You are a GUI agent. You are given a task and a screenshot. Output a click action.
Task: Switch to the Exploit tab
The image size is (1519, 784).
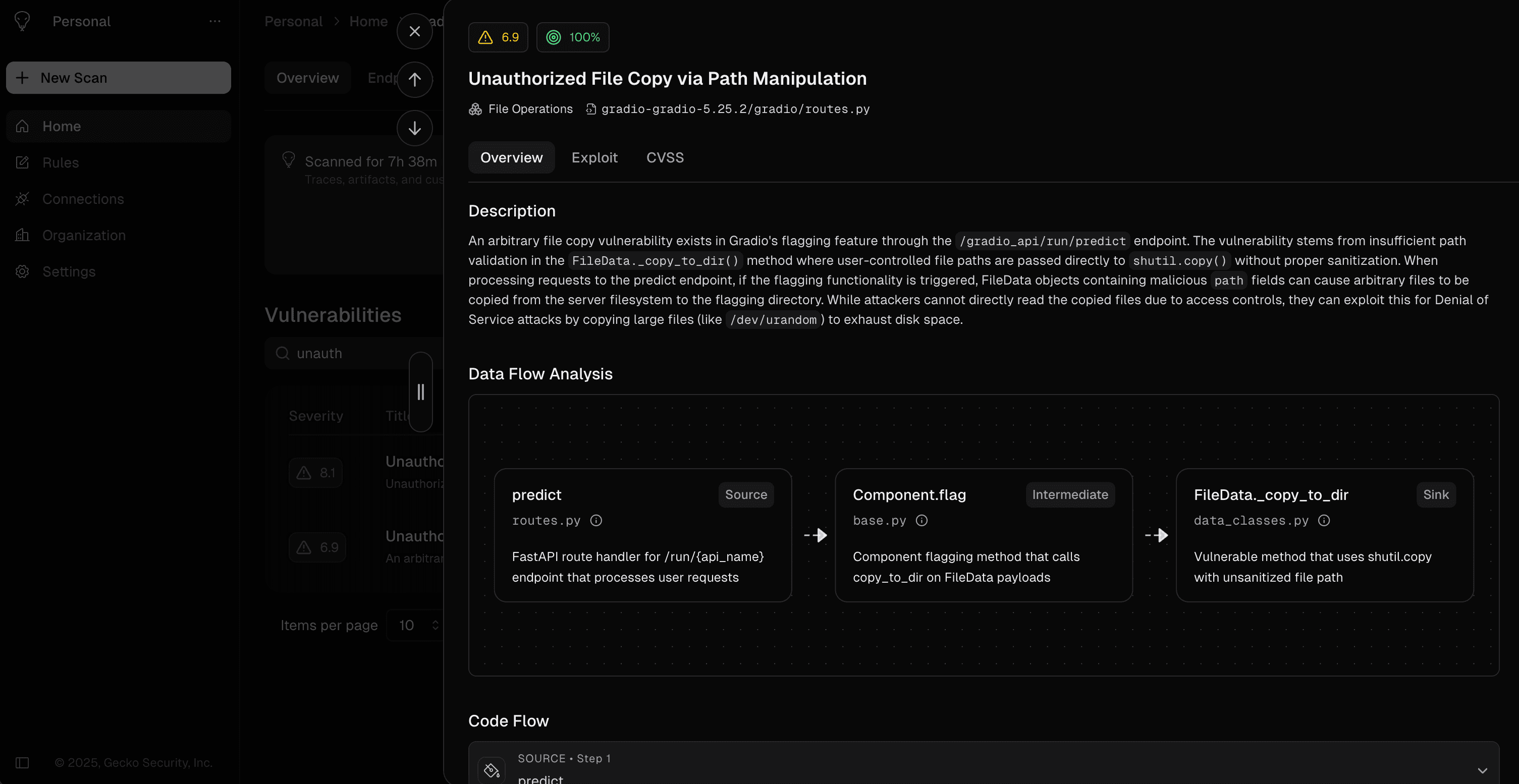tap(594, 157)
